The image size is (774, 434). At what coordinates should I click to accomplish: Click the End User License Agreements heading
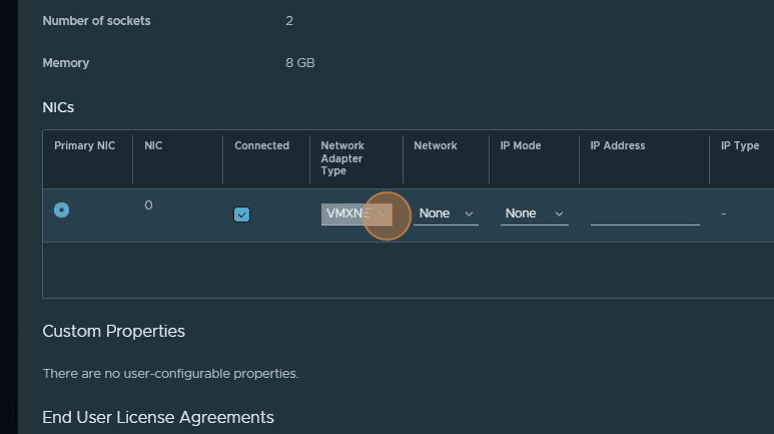[x=158, y=417]
